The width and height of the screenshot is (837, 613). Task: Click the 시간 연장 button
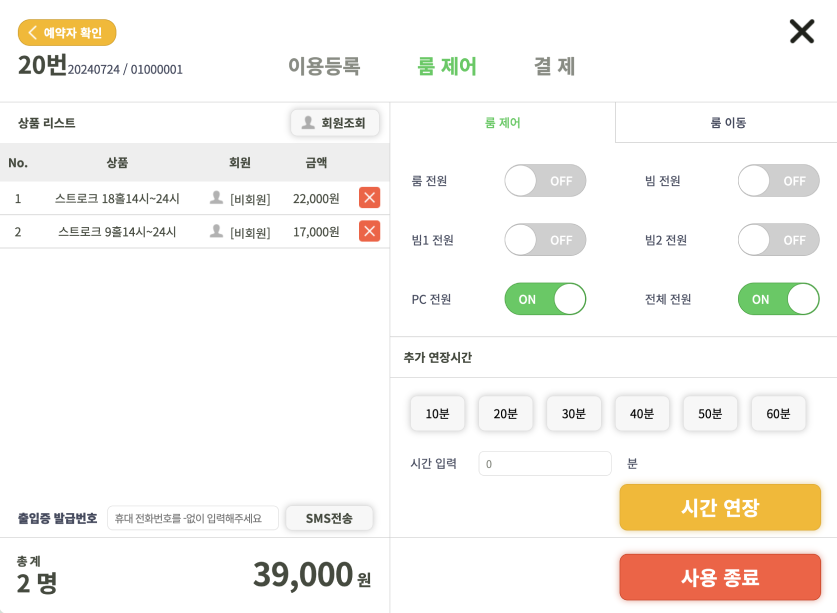[720, 507]
